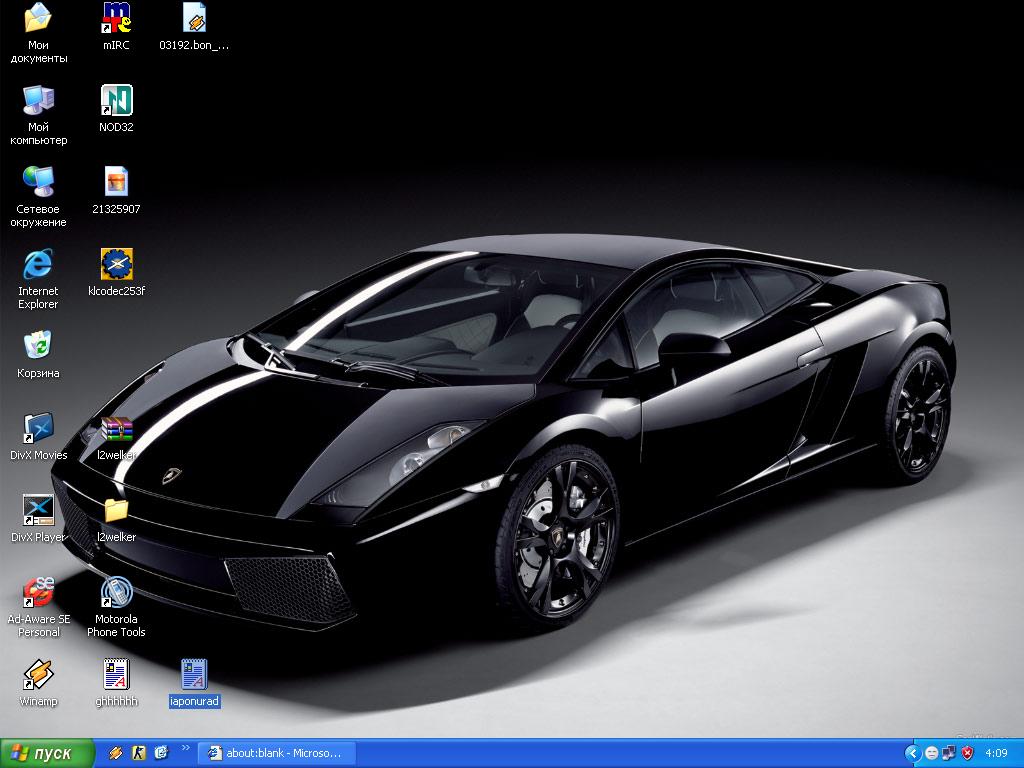Image resolution: width=1024 pixels, height=768 pixels.
Task: Select the l2welker folder icon
Action: click(x=116, y=511)
